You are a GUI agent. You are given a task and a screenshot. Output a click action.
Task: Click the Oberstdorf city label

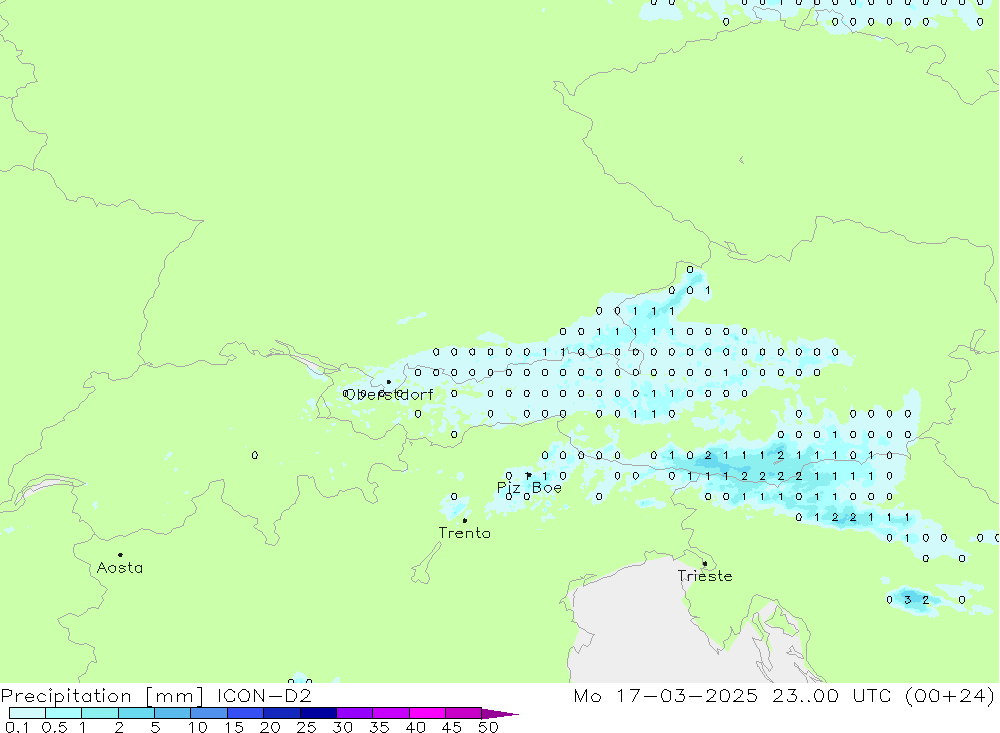tap(389, 395)
